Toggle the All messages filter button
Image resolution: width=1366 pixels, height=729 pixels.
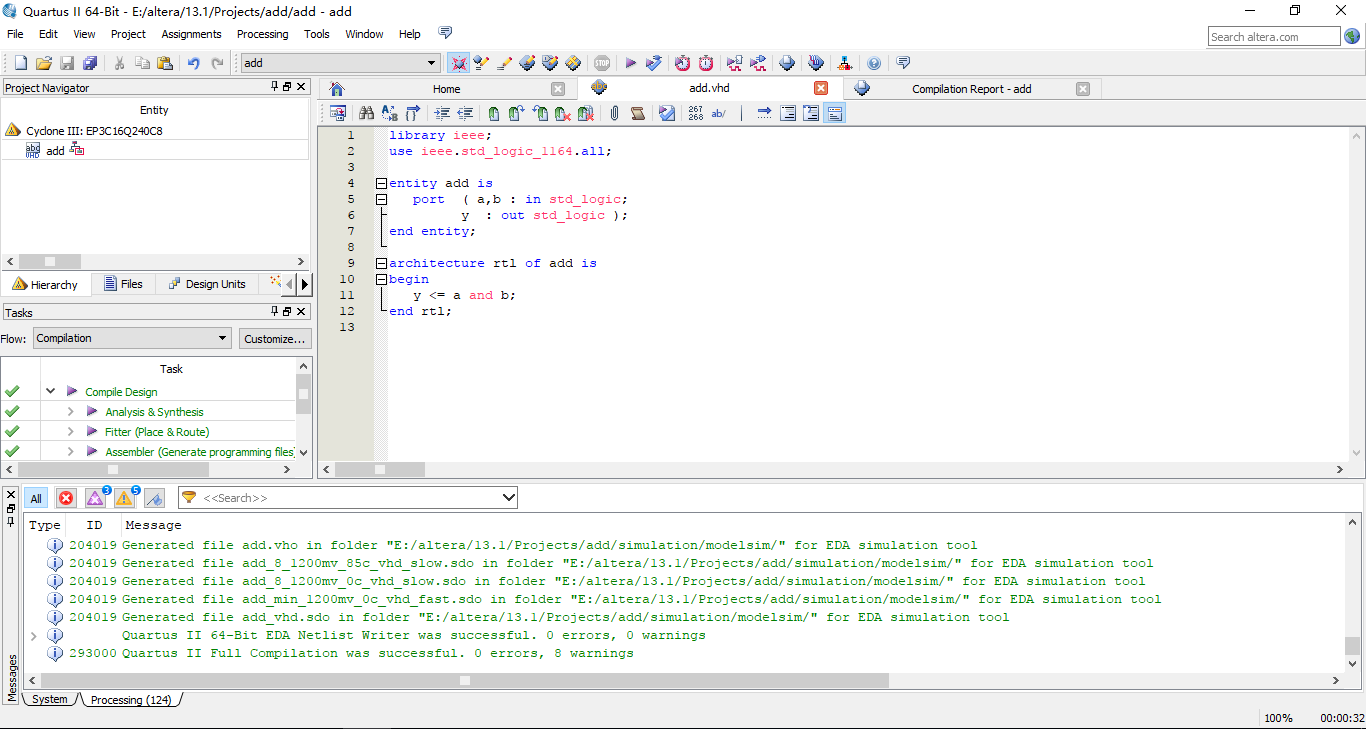36,498
